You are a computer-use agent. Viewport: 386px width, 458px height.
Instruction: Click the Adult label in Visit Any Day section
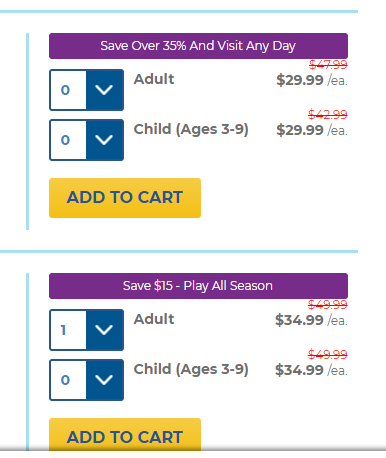(154, 79)
